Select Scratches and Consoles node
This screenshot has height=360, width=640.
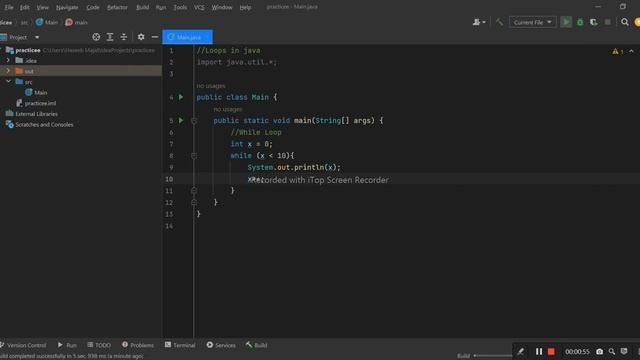point(40,124)
